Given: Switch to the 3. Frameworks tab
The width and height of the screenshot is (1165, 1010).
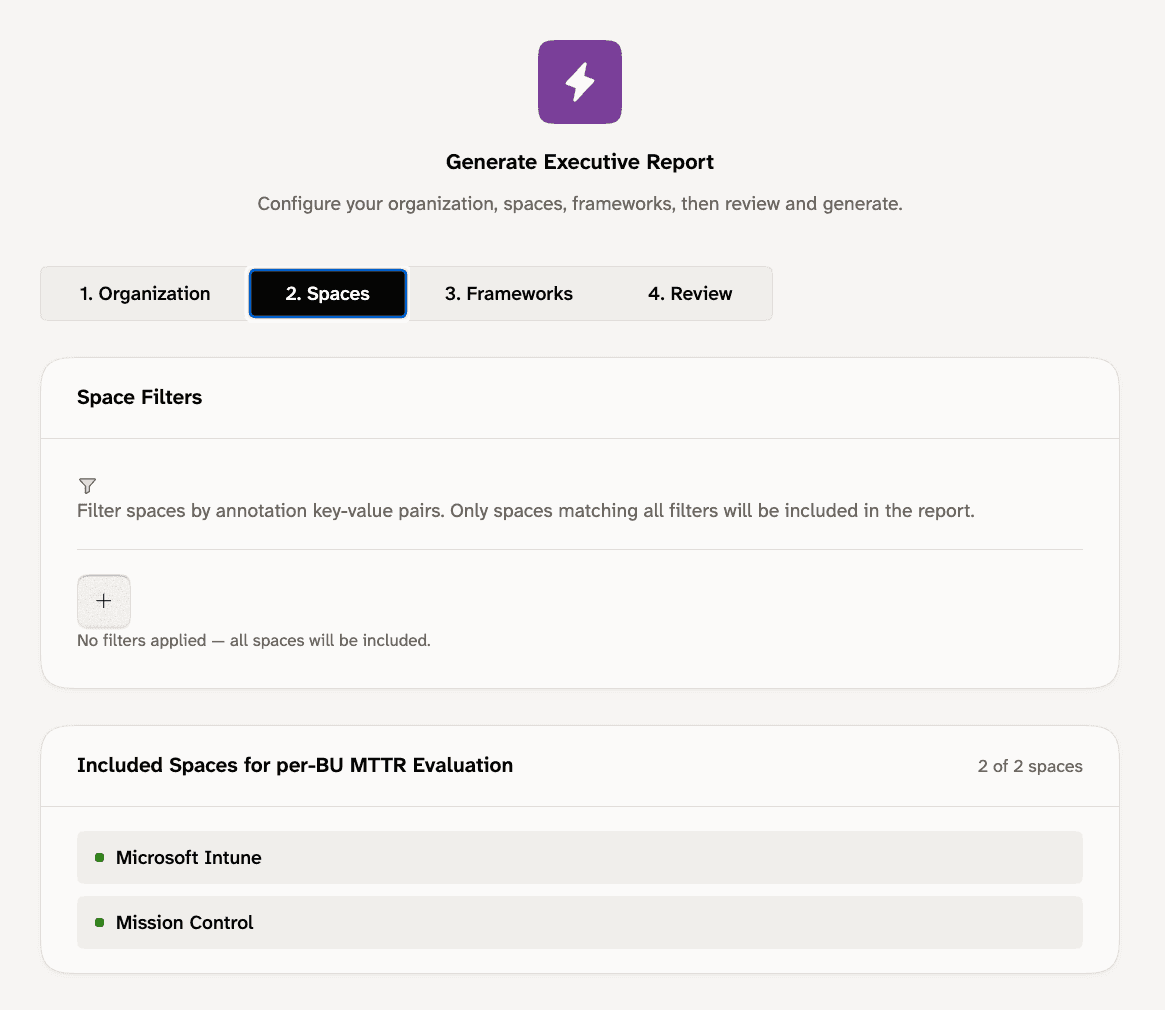Looking at the screenshot, I should pos(509,294).
